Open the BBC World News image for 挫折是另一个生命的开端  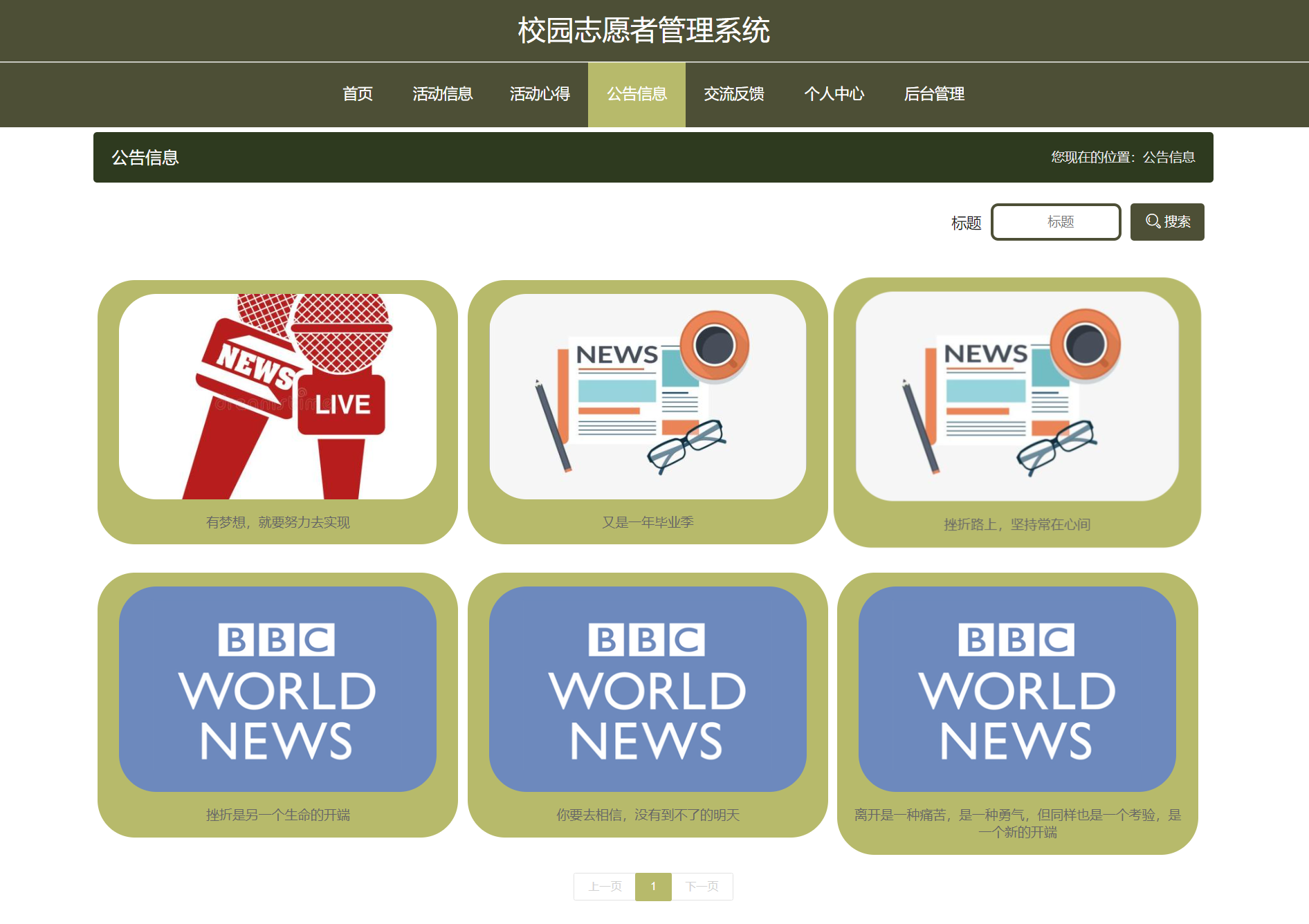click(277, 689)
